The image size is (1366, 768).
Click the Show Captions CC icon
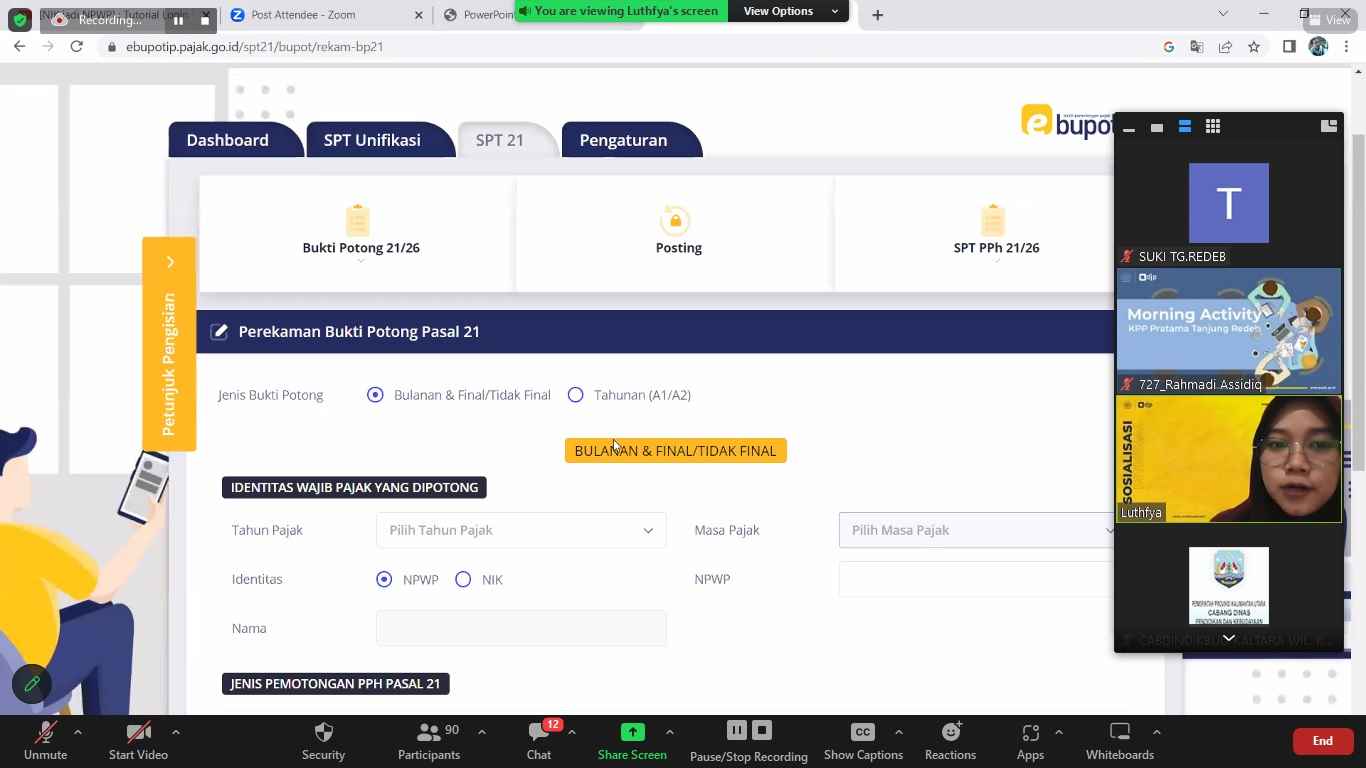[x=862, y=733]
